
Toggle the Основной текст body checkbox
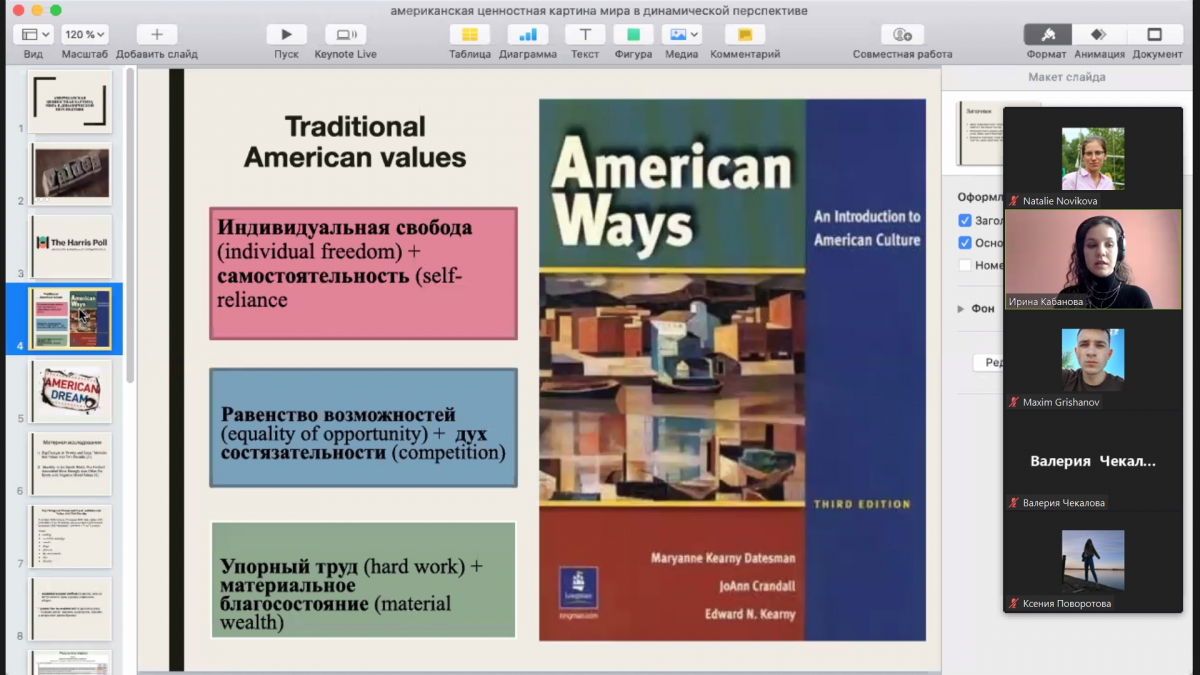965,243
